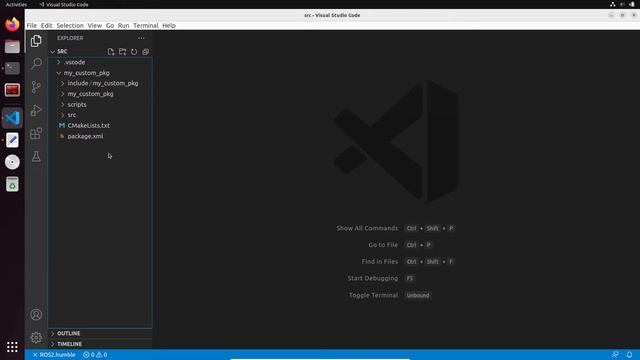Open the errors and warnings status indicator

pyautogui.click(x=95, y=355)
